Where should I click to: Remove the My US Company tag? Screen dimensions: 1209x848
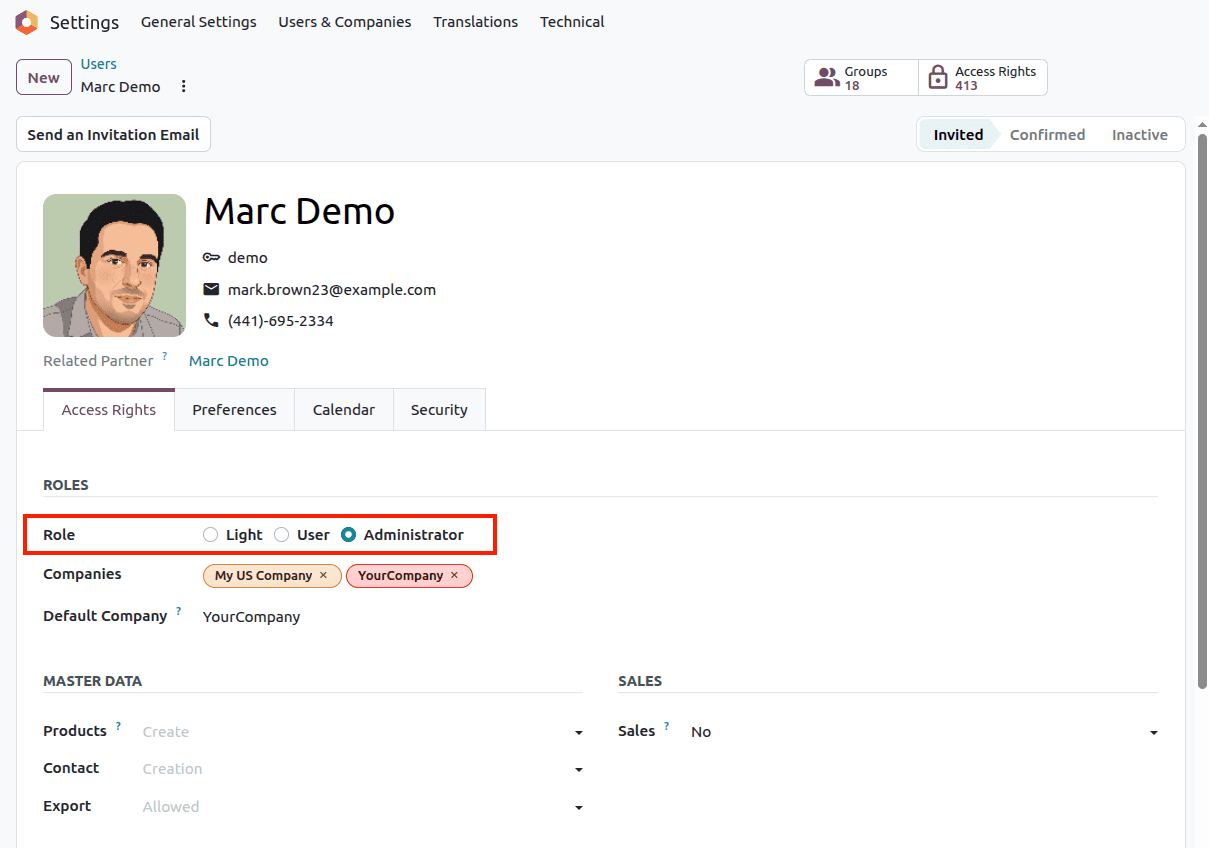pos(323,576)
